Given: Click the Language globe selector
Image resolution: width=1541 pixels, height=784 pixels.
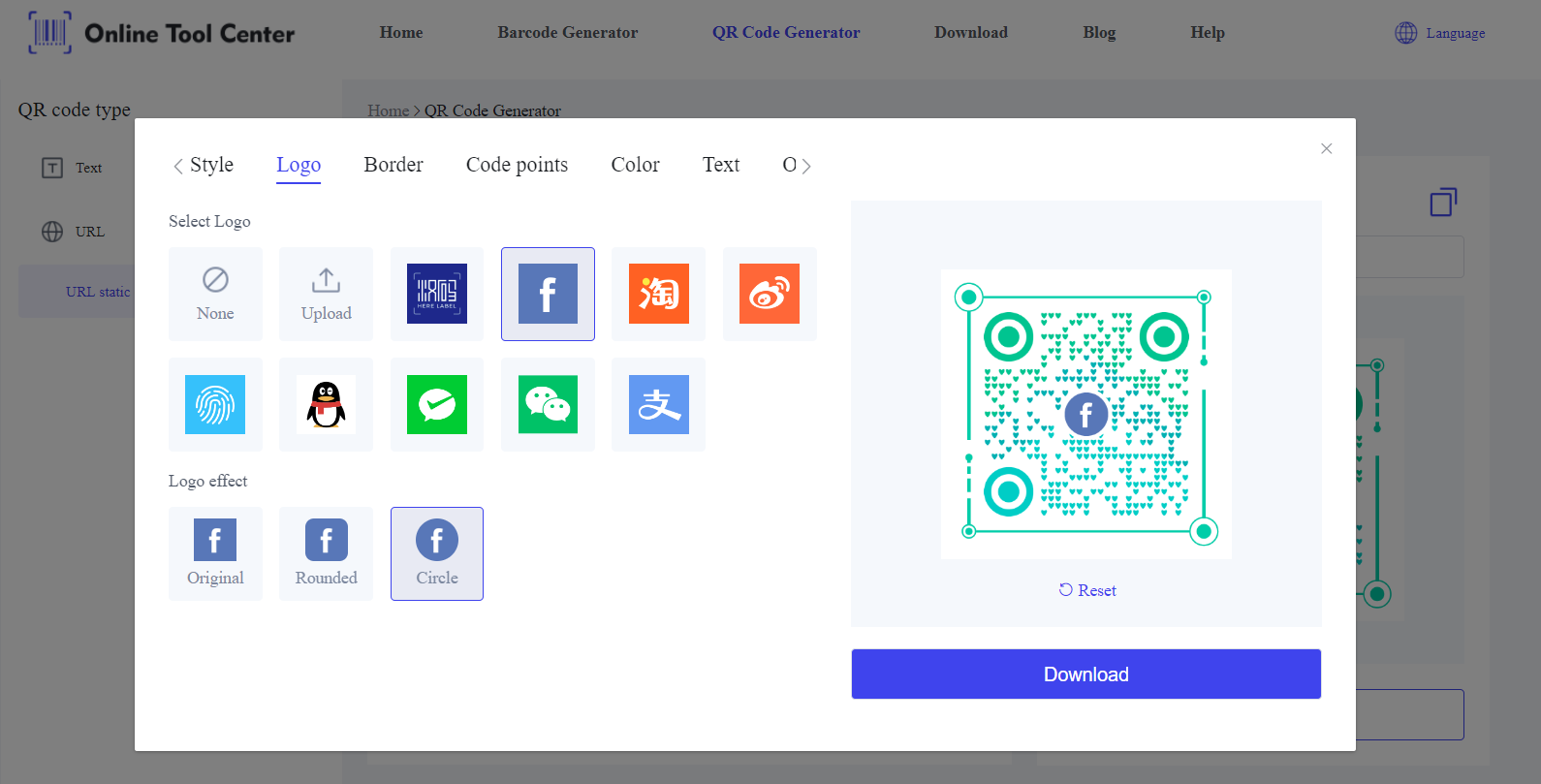Looking at the screenshot, I should (x=1440, y=33).
